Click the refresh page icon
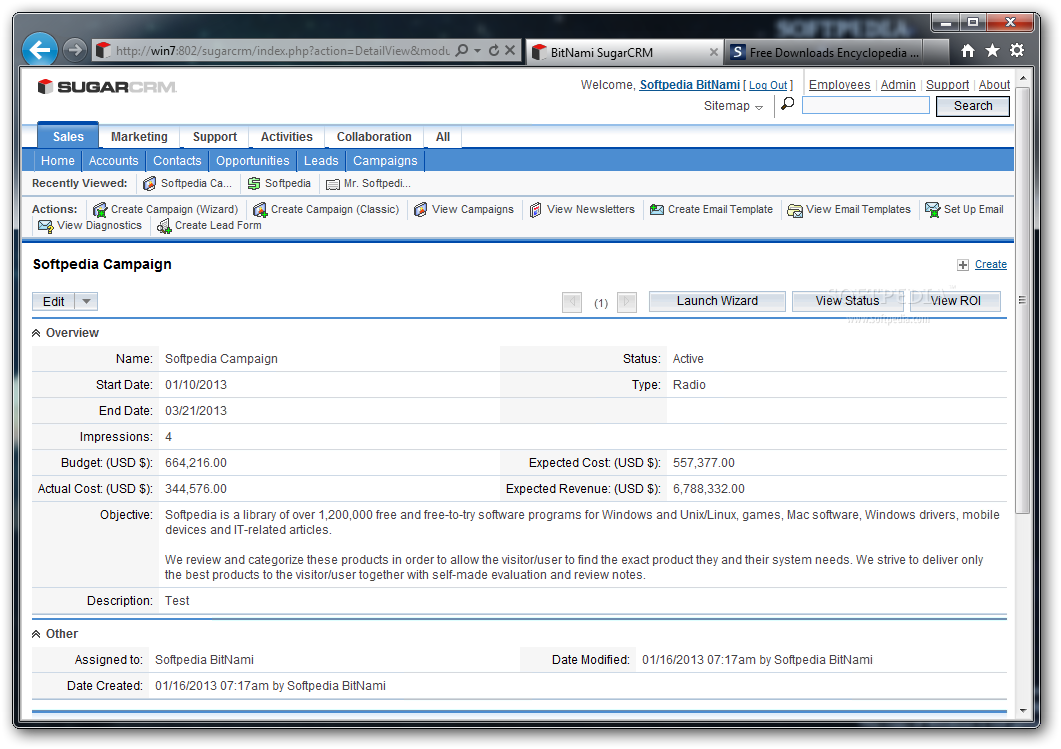This screenshot has height=749, width=1061. 494,50
